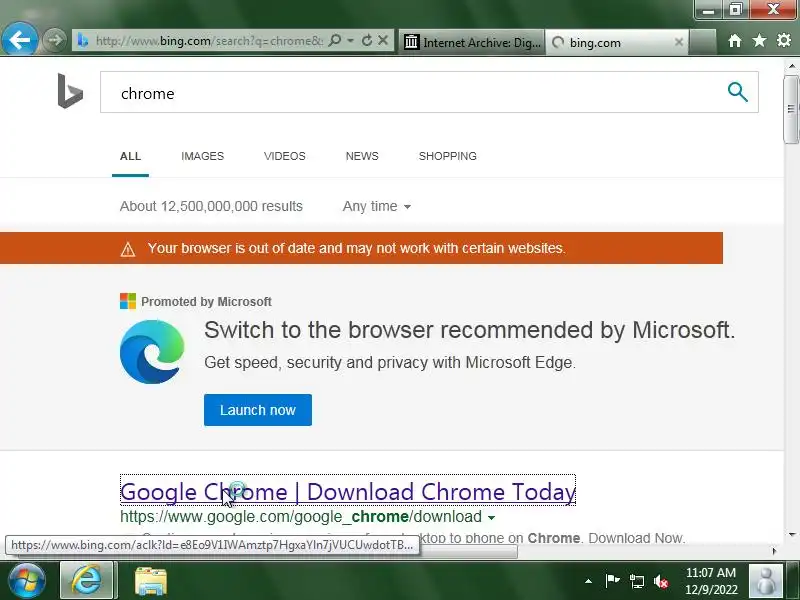Click the Bing favicon in address bar

coord(83,40)
